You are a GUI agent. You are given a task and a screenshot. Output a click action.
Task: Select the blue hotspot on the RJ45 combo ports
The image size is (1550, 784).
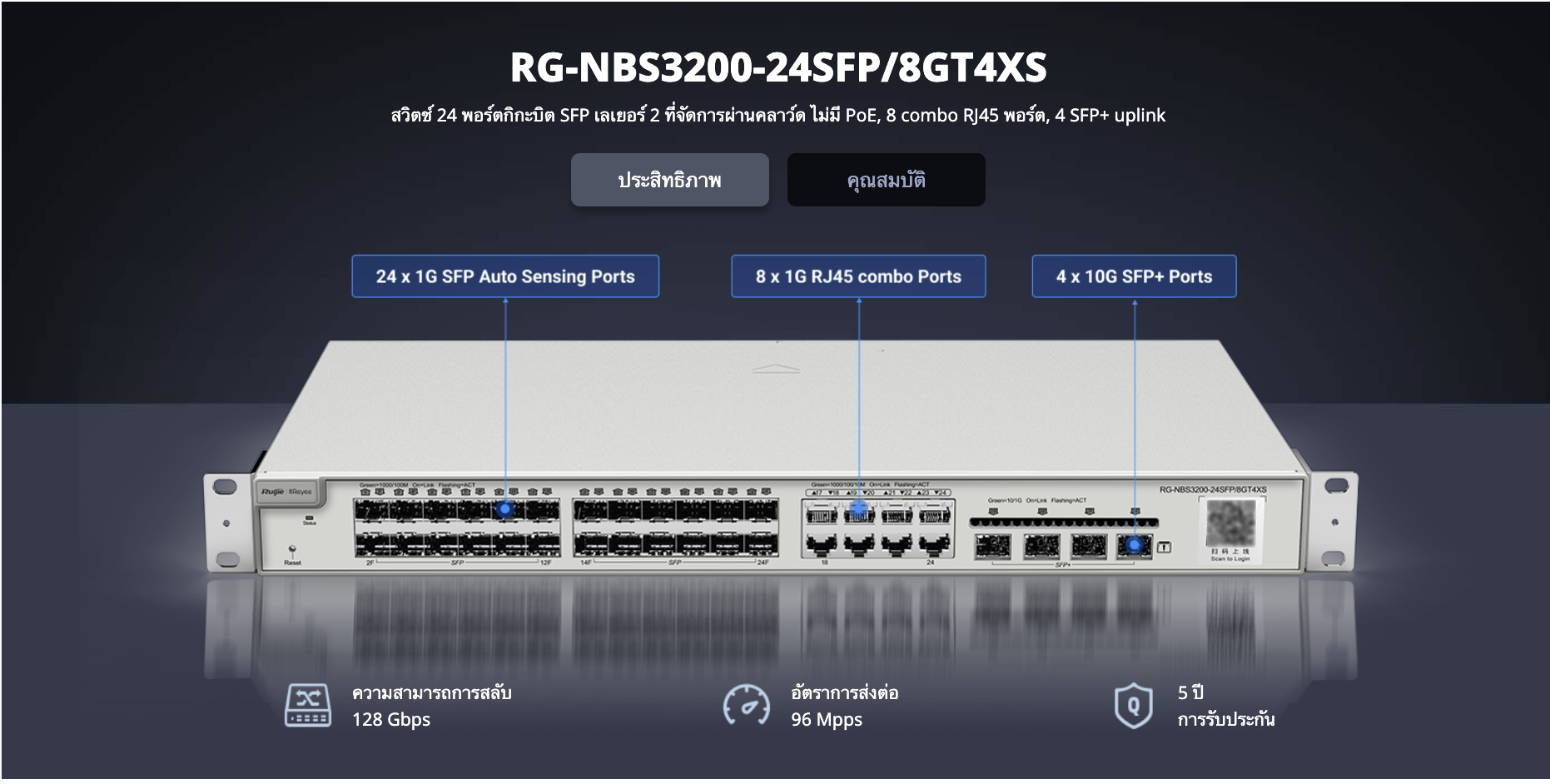point(859,509)
